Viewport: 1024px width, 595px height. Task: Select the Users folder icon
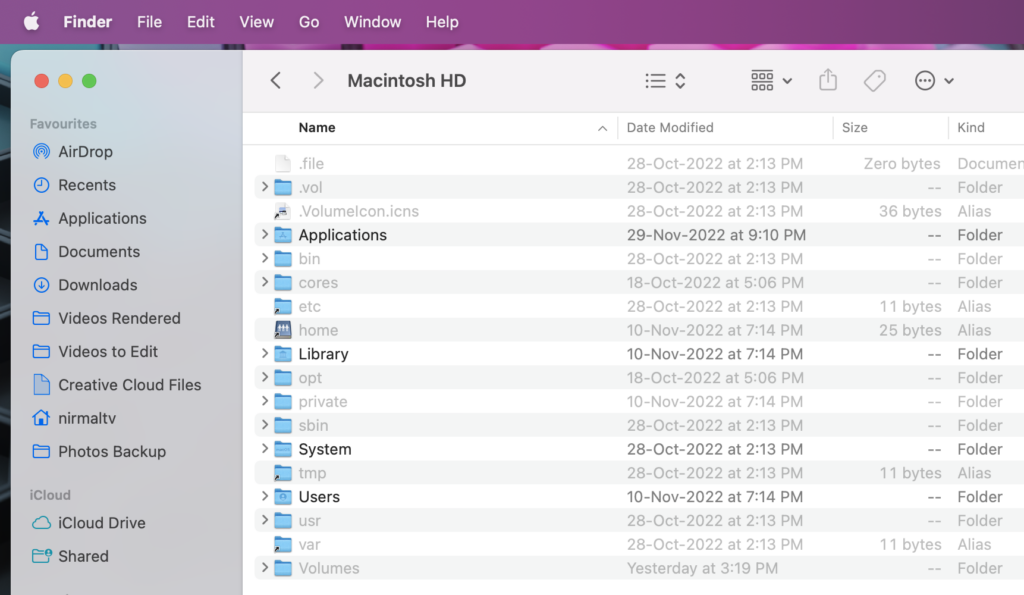[283, 496]
